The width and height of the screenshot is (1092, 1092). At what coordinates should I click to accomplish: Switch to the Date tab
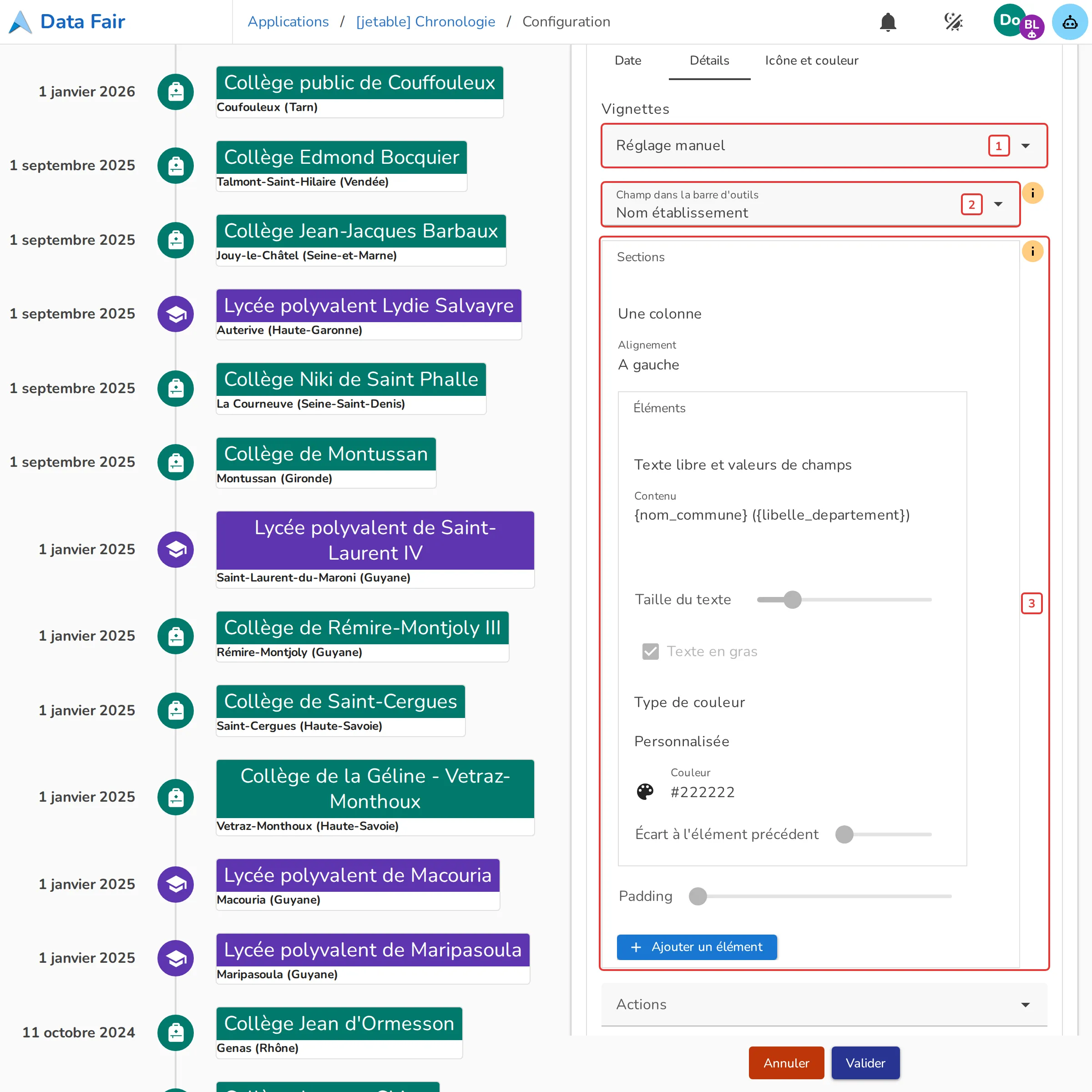point(628,61)
